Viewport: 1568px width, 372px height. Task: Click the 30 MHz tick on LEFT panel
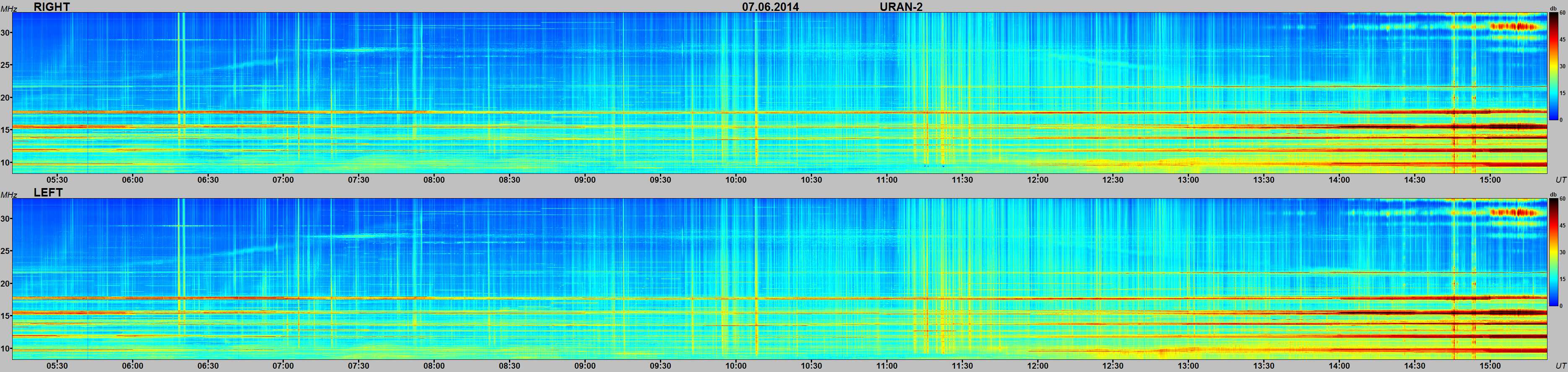pos(6,219)
